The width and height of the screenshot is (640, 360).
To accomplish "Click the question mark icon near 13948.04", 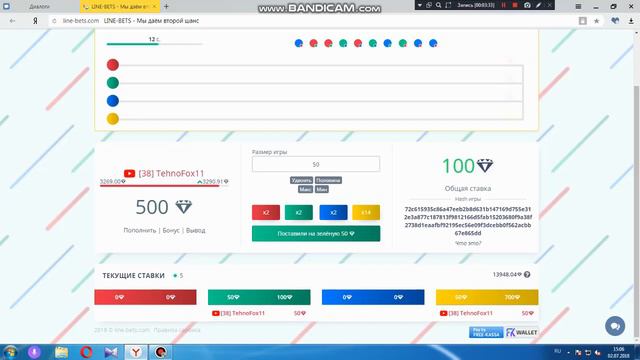I will (527, 275).
